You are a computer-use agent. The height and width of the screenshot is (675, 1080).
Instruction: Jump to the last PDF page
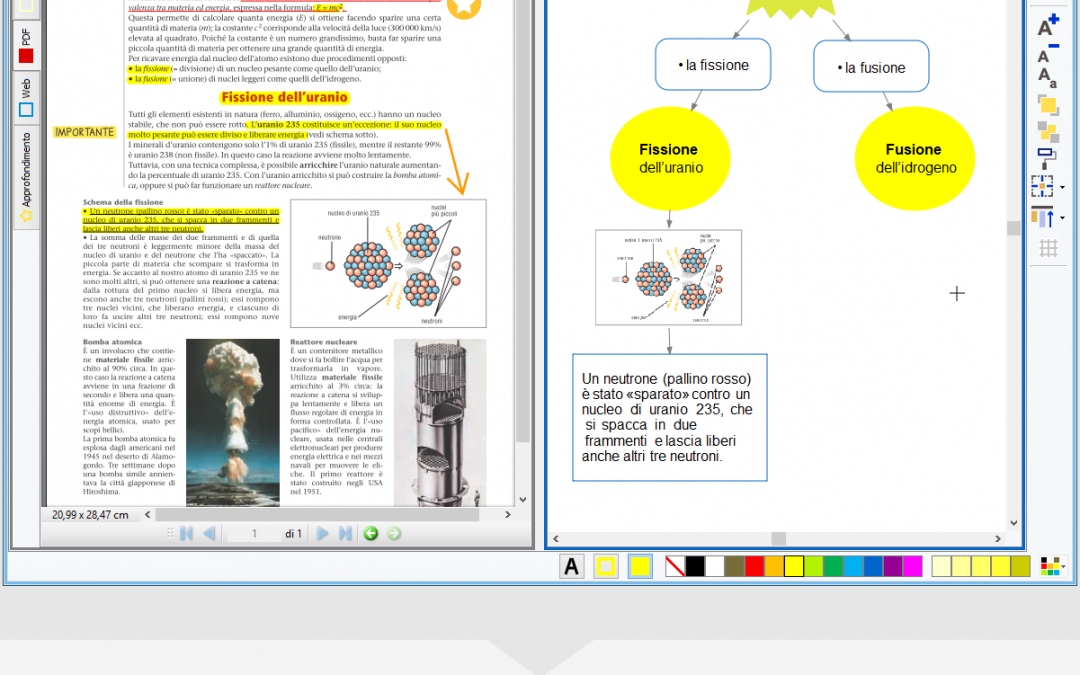pyautogui.click(x=345, y=534)
